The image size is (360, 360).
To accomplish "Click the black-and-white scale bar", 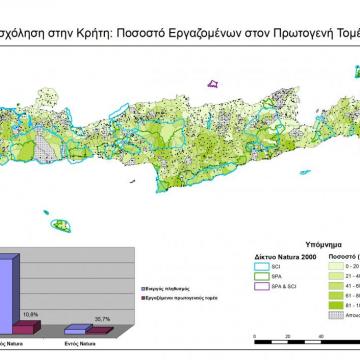I will 307,342.
